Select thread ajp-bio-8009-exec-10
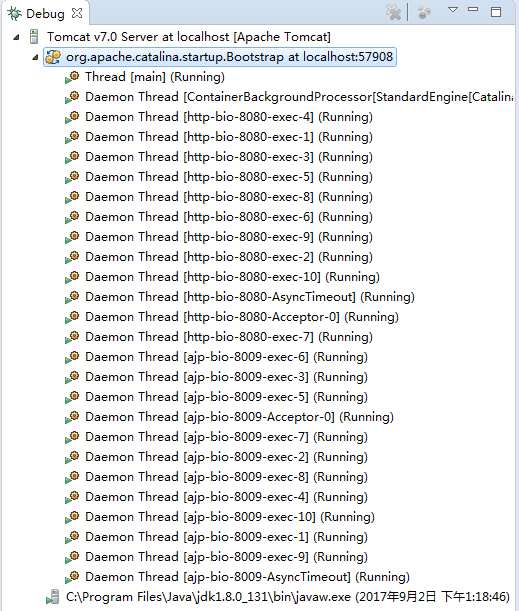This screenshot has height=611, width=519. (230, 517)
